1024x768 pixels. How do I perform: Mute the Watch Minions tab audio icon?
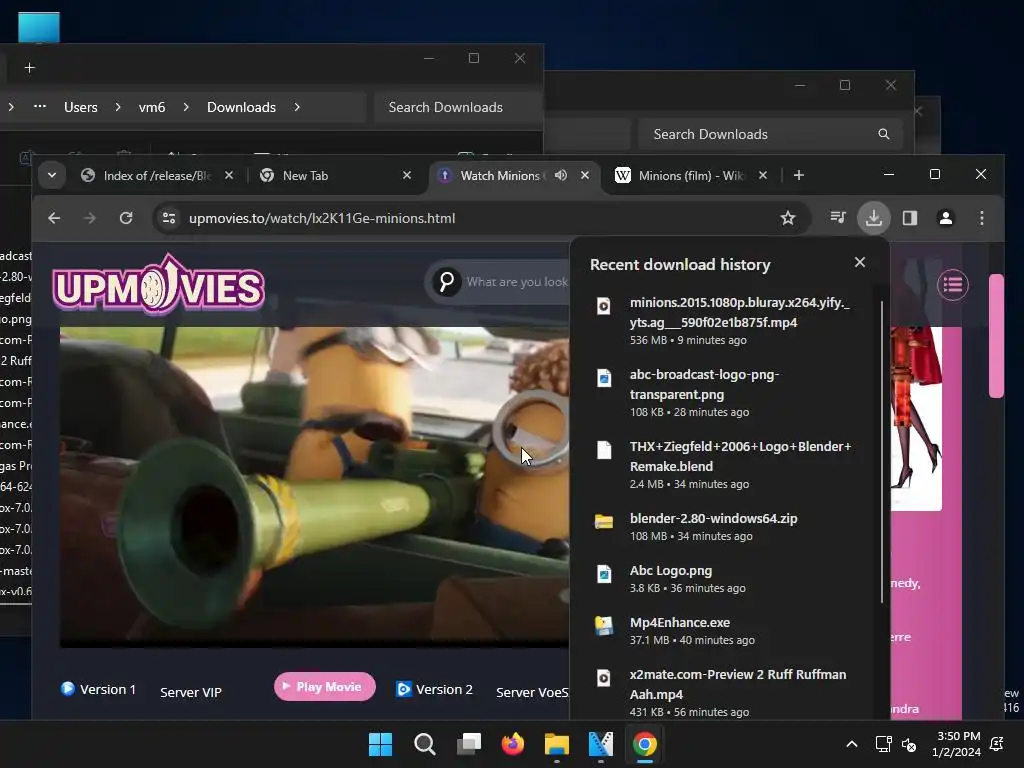click(561, 175)
